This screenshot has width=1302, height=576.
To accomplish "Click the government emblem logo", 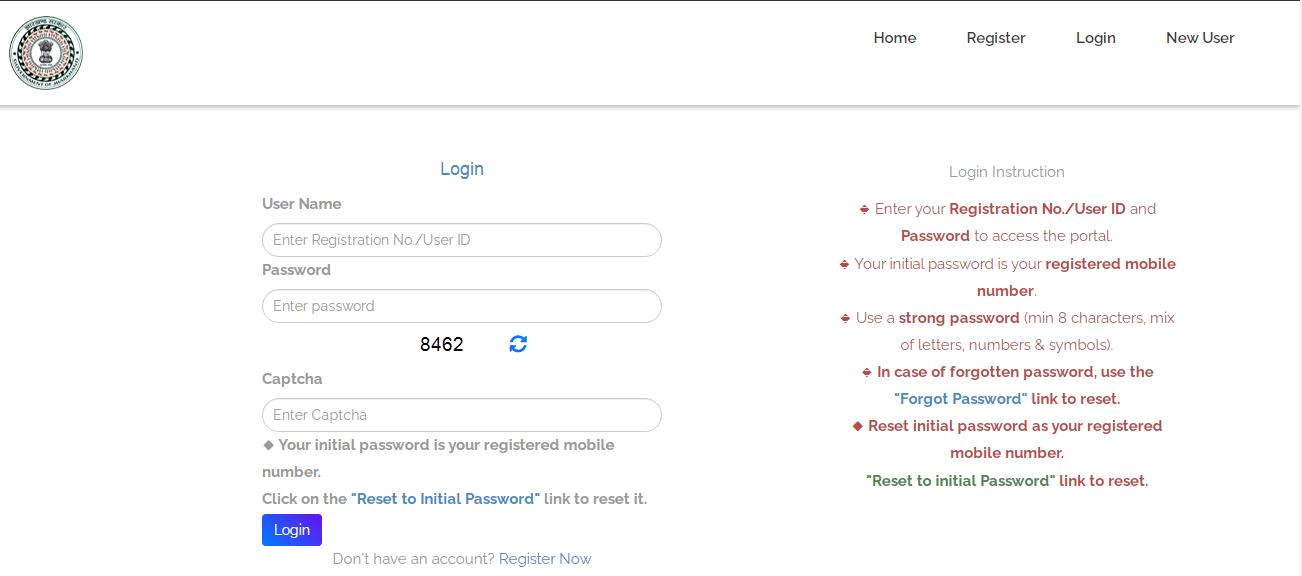I will (46, 53).
